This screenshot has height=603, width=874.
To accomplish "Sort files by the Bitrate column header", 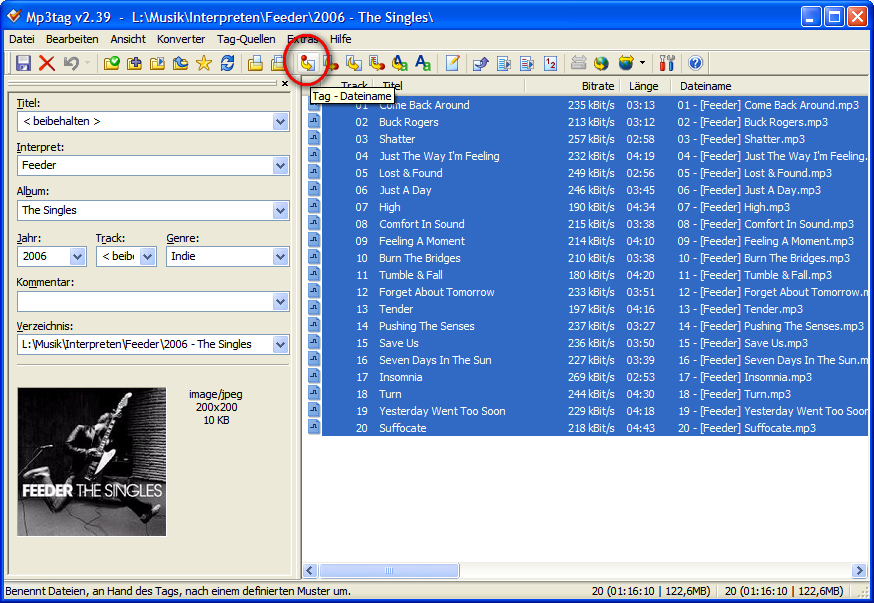I will [x=572, y=86].
